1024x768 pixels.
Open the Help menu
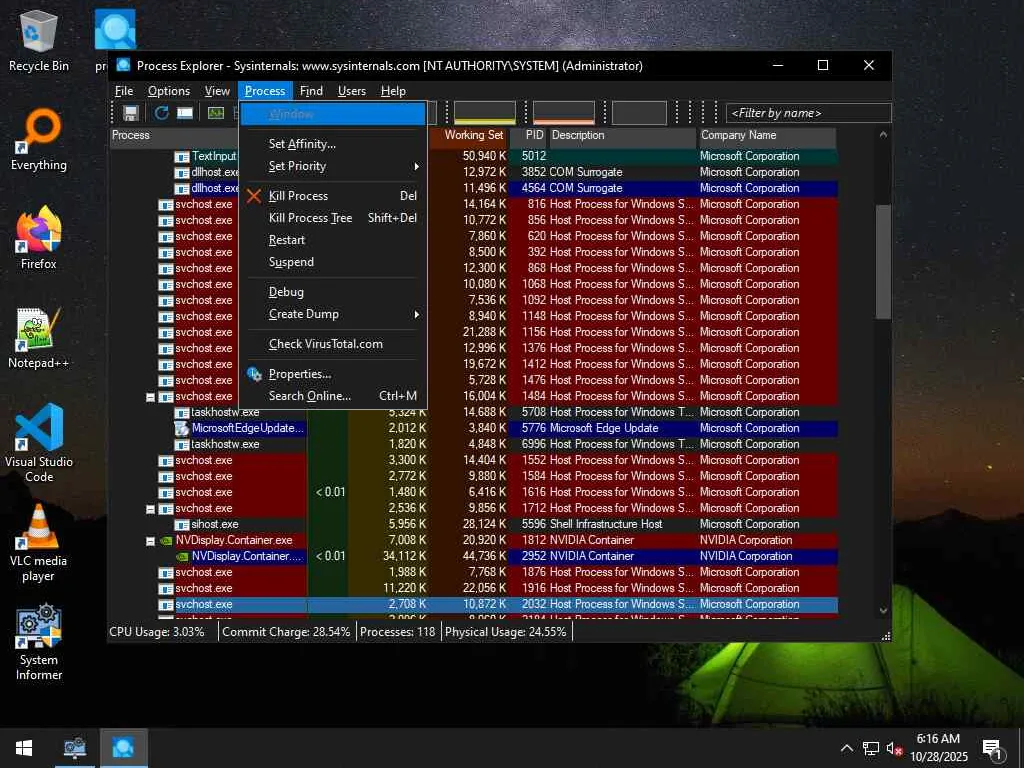click(393, 91)
